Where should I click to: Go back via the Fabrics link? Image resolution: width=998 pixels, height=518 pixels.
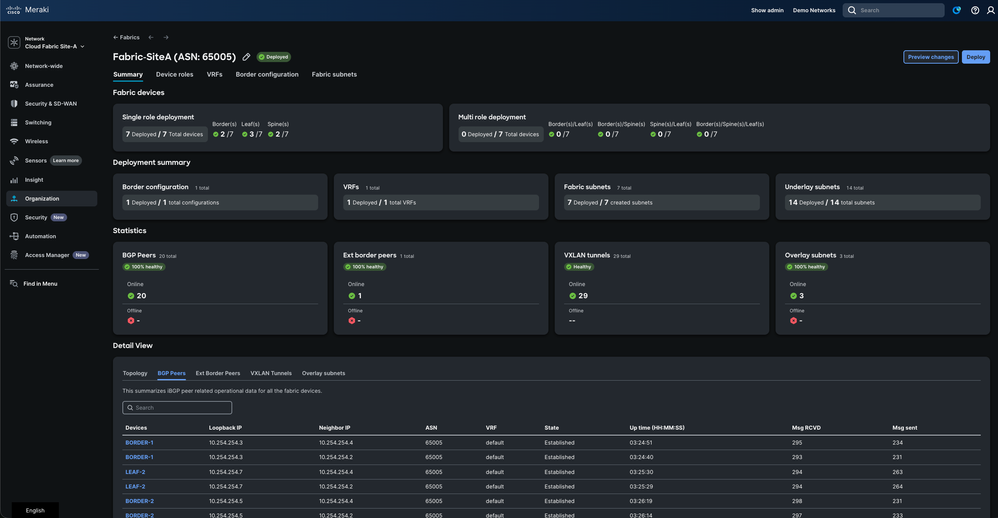coord(126,37)
